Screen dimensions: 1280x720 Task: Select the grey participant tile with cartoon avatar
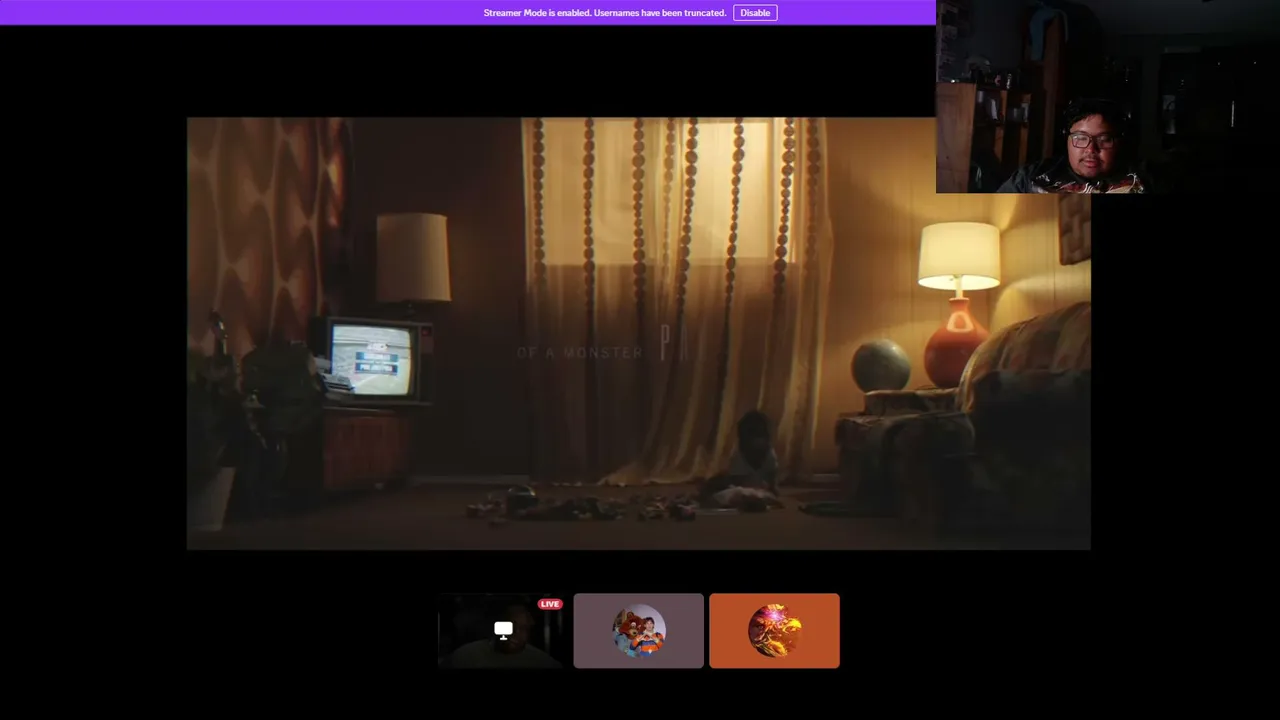coord(638,631)
